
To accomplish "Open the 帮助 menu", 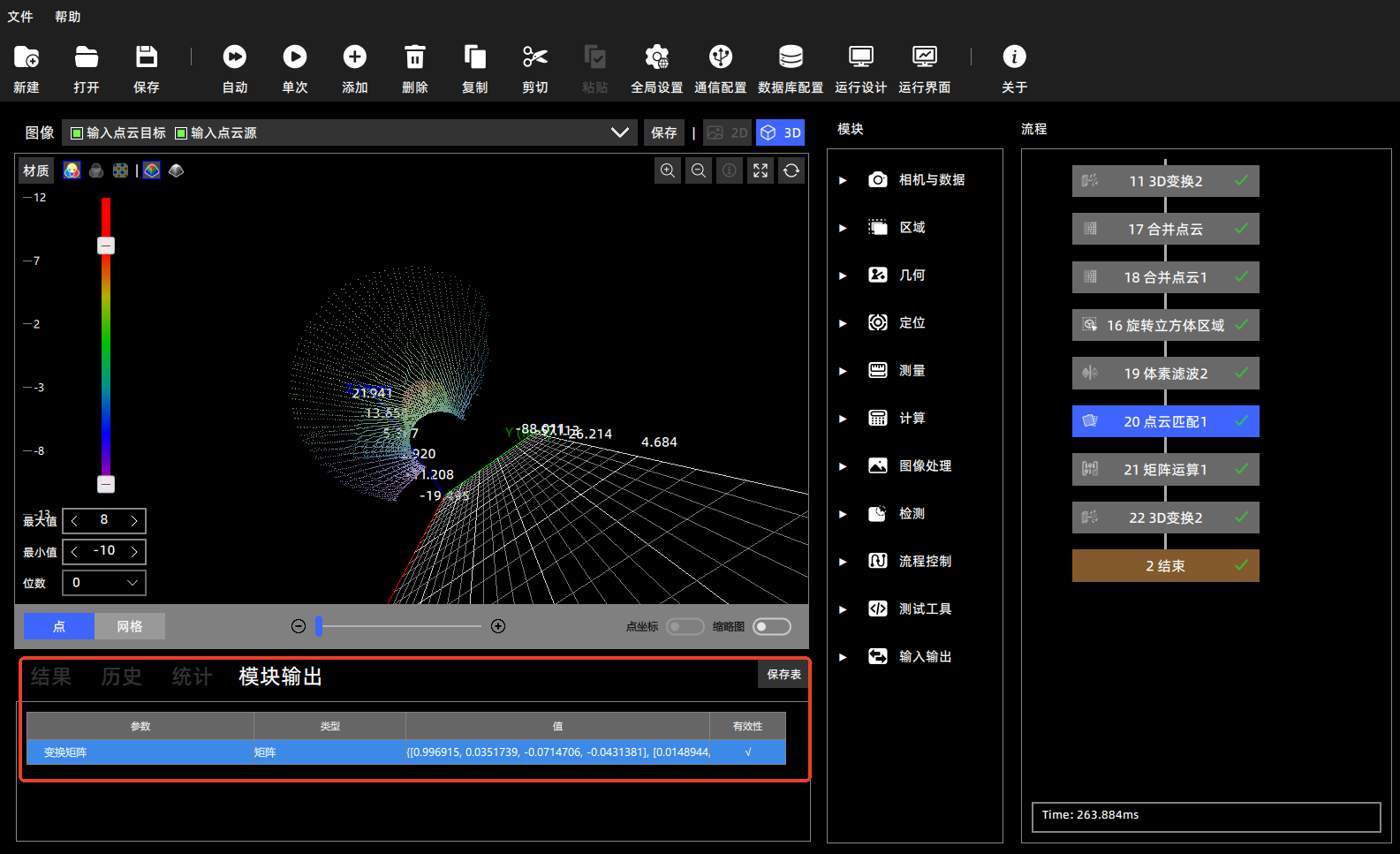I will pos(67,17).
